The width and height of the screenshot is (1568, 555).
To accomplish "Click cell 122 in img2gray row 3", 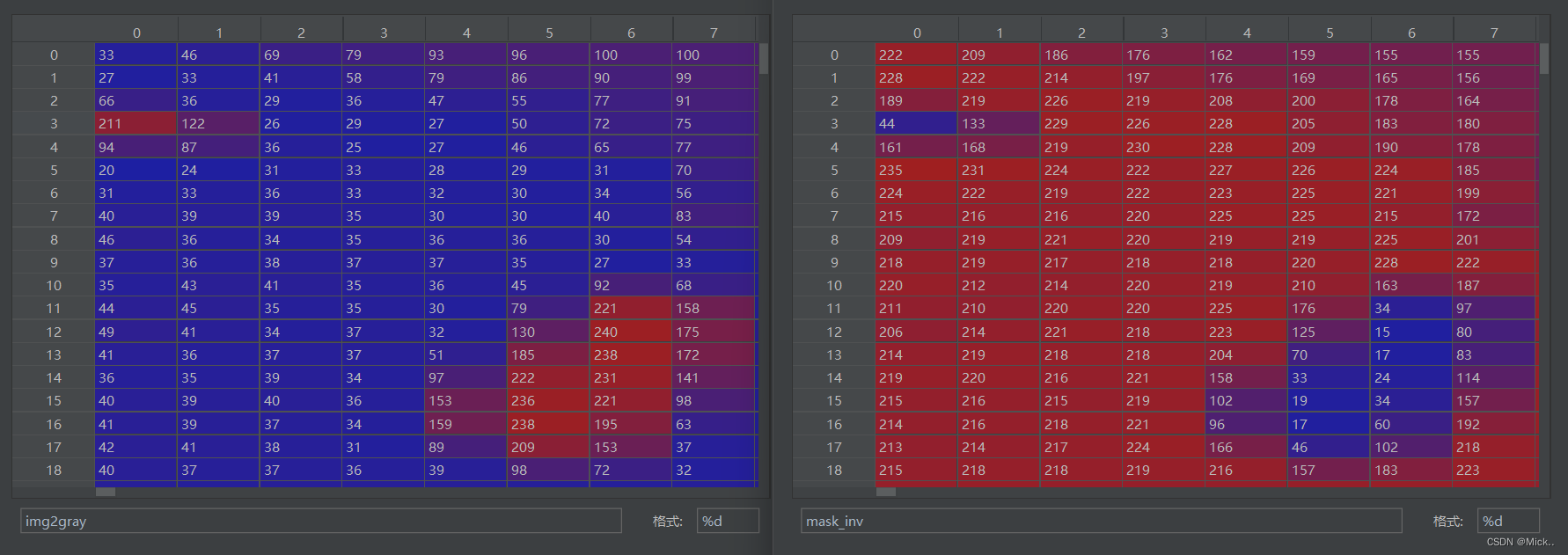I will tap(219, 124).
